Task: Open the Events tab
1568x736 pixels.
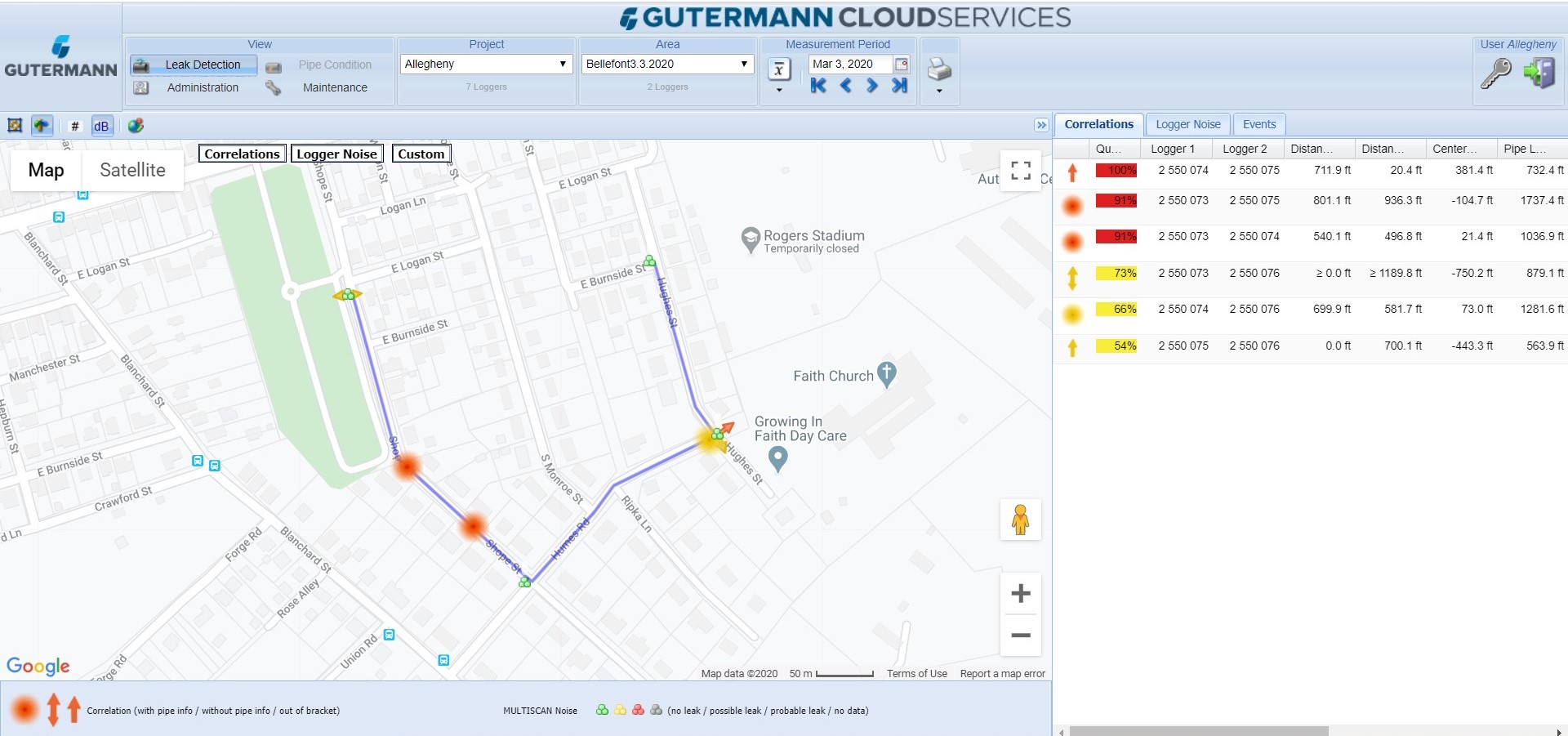Action: point(1258,124)
